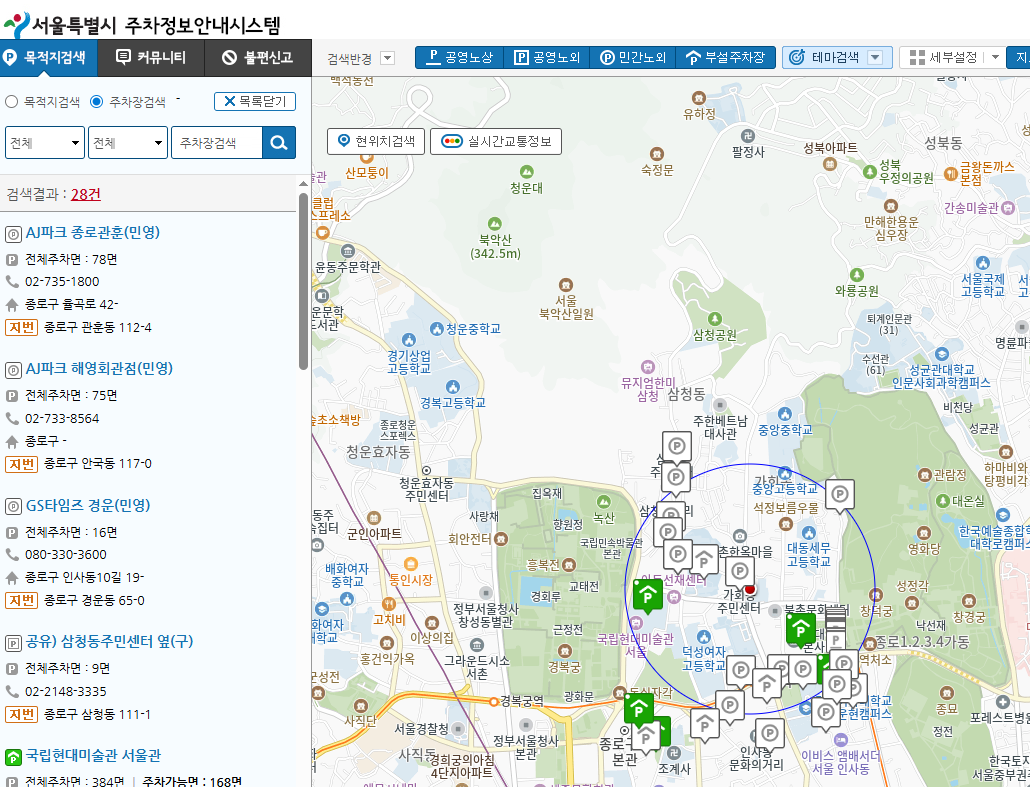Open 국립현대미술관 서울관 listing
This screenshot has width=1030, height=787.
point(93,755)
